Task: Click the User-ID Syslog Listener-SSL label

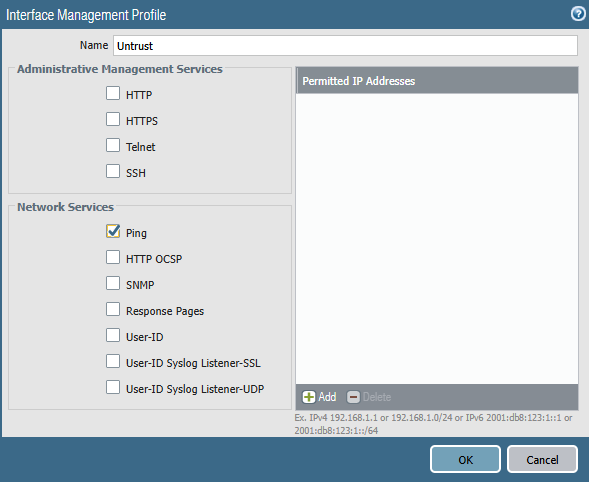Action: [193, 363]
